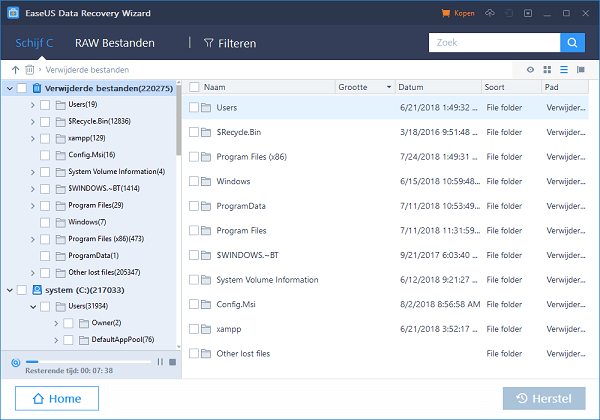Click the cloud upload icon in title bar

[x=489, y=13]
